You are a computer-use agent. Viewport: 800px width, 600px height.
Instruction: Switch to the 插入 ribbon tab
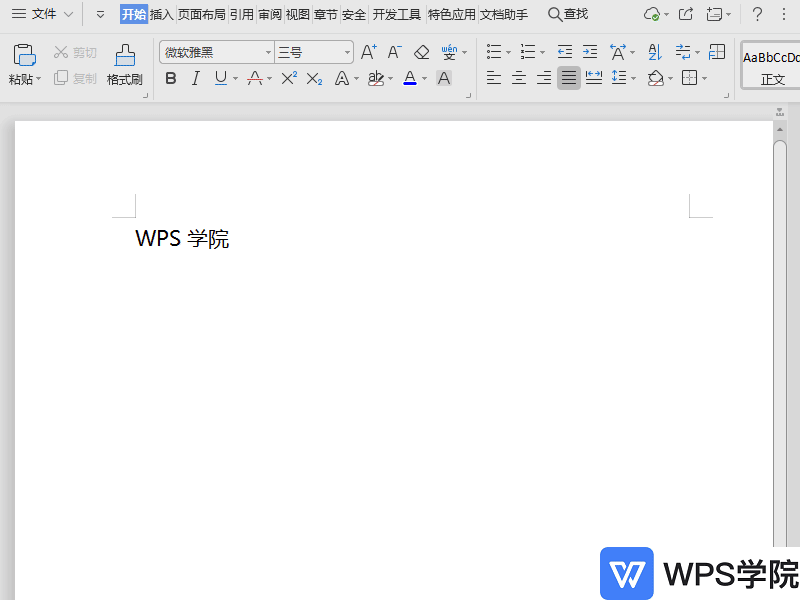coord(163,14)
